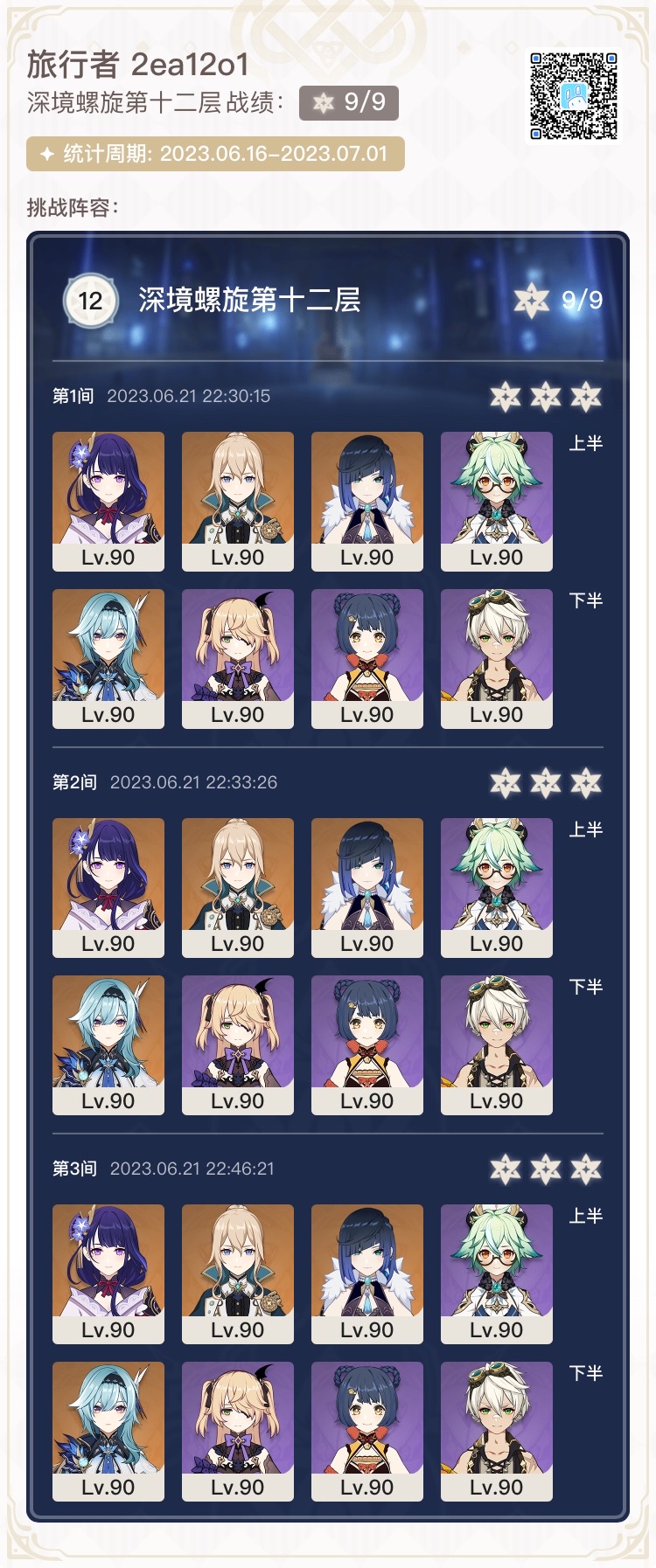Click the star icon beside 9/9 in banner

coord(532,301)
